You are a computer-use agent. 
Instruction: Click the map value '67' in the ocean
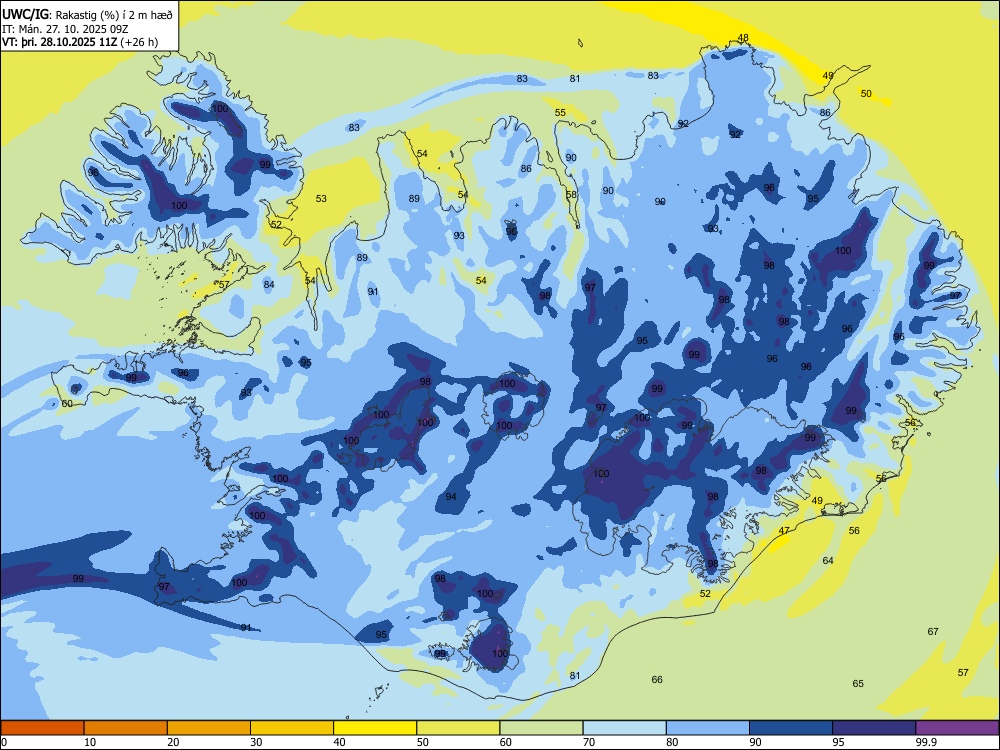(933, 631)
